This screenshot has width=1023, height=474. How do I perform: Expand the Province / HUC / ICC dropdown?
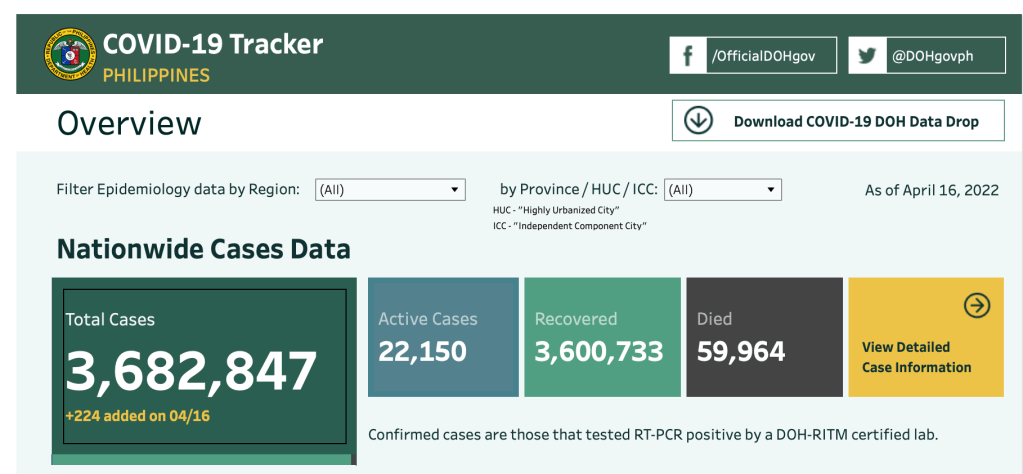tap(722, 190)
